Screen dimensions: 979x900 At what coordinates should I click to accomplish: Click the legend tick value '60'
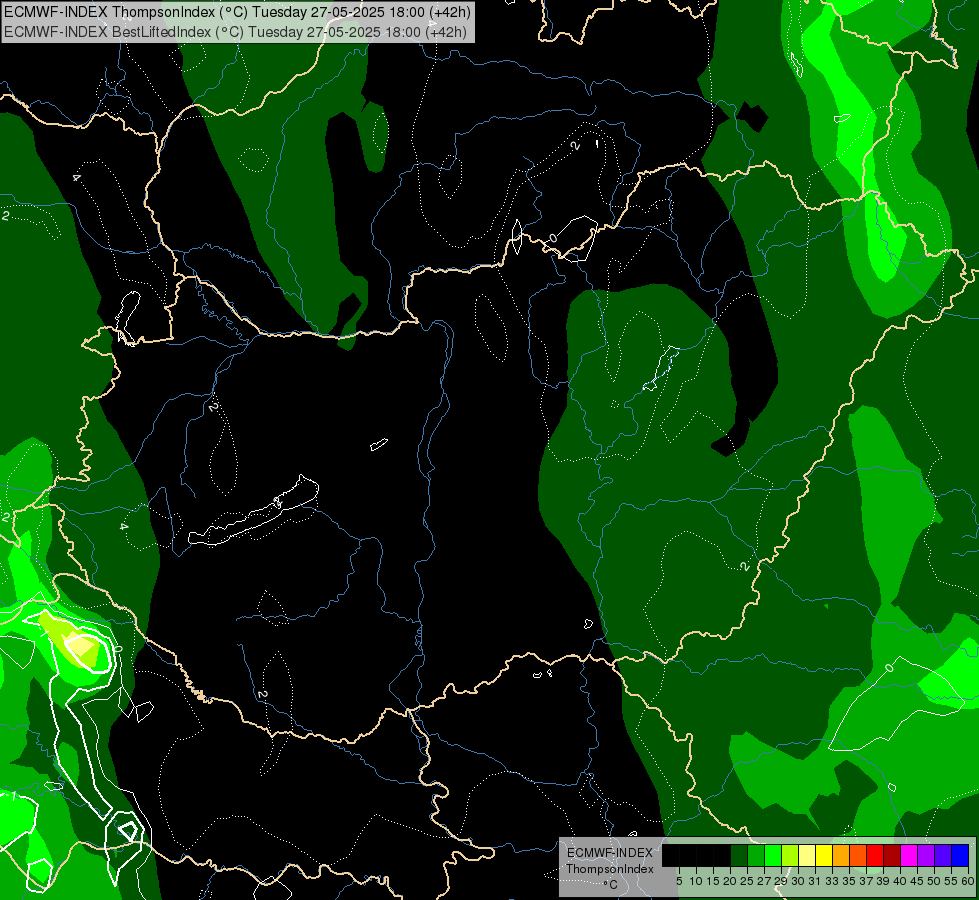pos(968,881)
